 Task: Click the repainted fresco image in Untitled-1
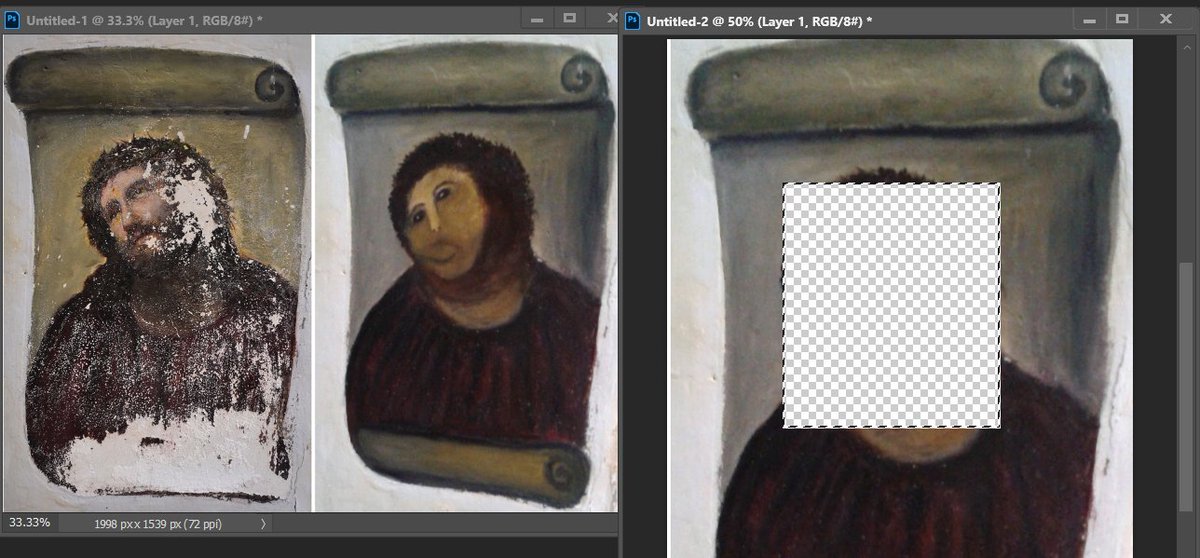click(x=466, y=272)
